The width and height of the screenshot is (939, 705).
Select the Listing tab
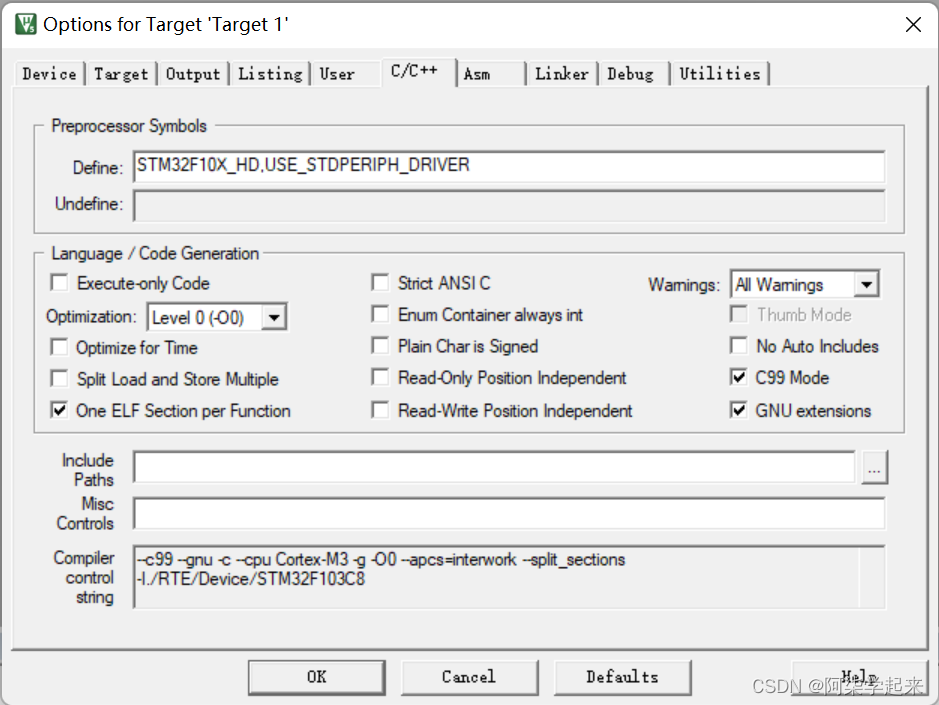(270, 74)
